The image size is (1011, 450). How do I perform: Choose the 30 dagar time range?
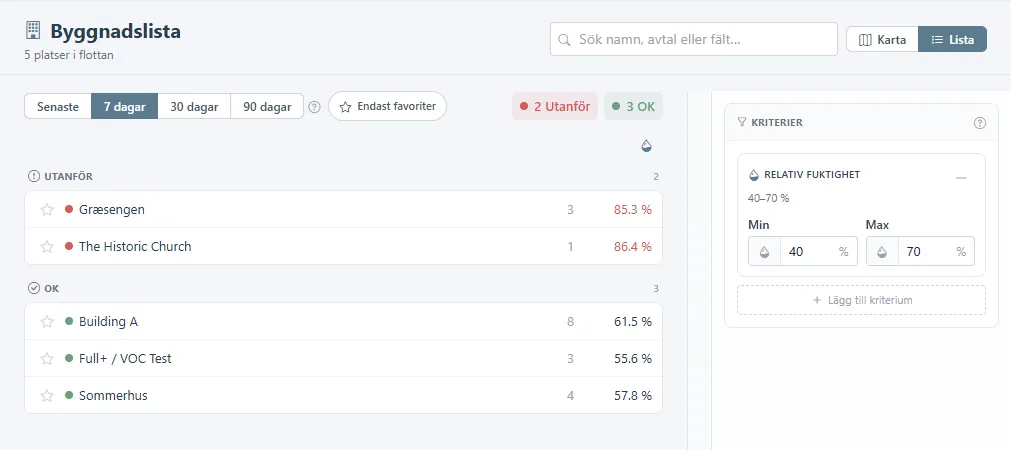coord(194,107)
